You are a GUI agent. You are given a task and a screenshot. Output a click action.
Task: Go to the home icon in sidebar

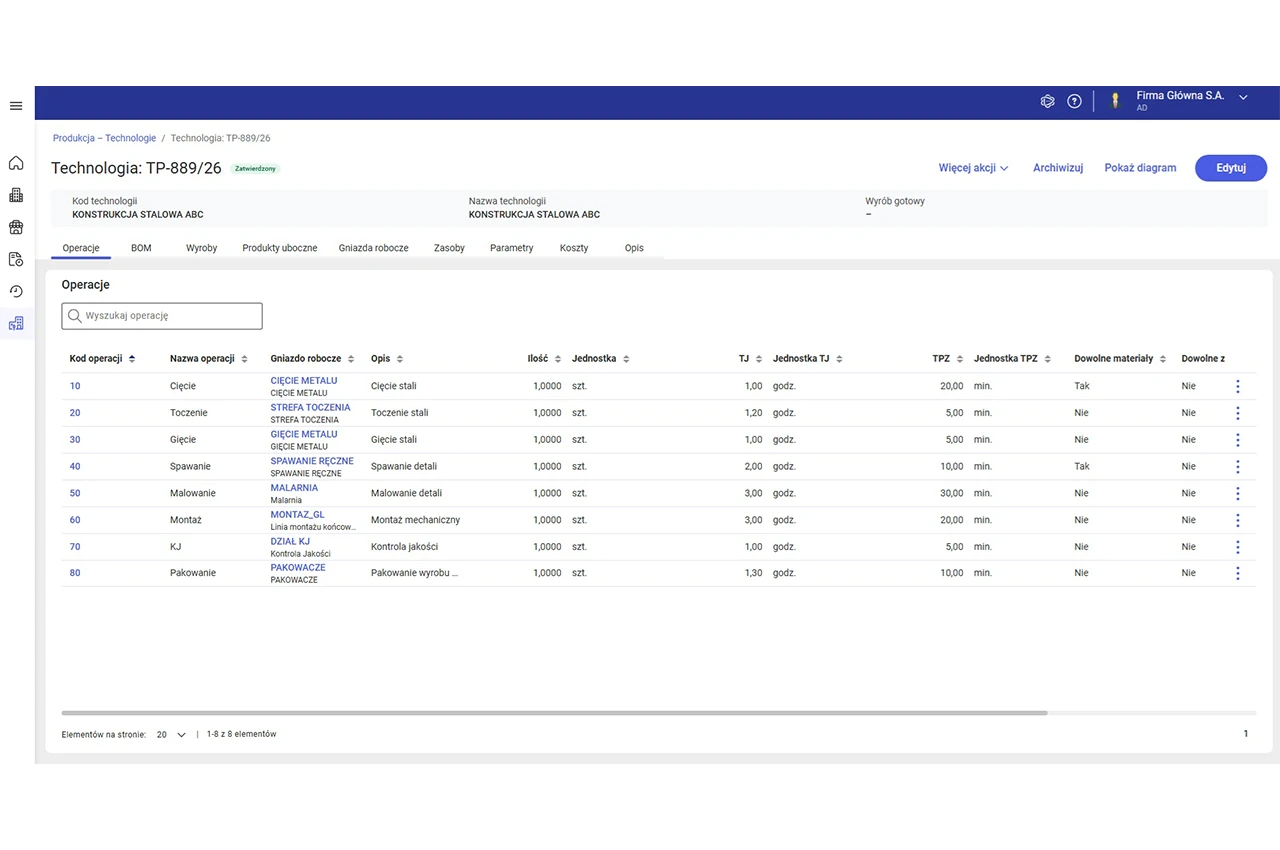tap(16, 163)
